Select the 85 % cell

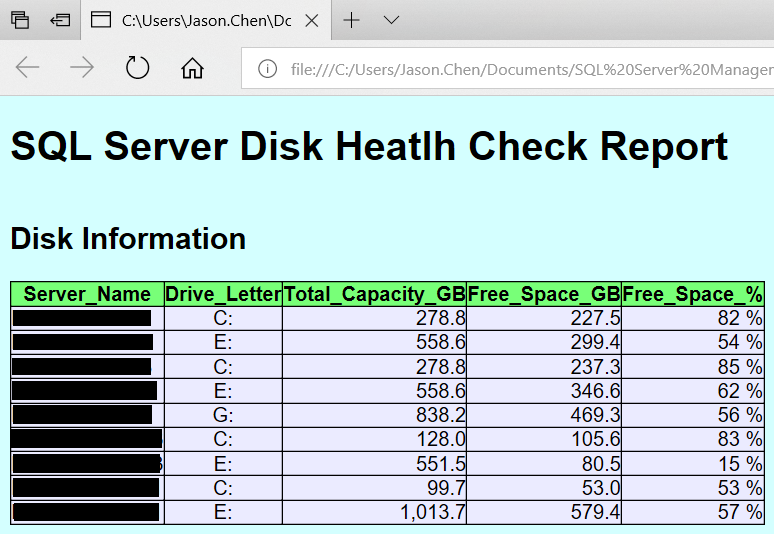click(693, 367)
